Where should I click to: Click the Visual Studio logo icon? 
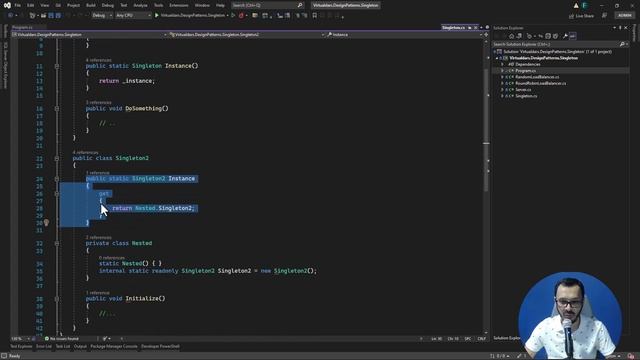tap(7, 5)
